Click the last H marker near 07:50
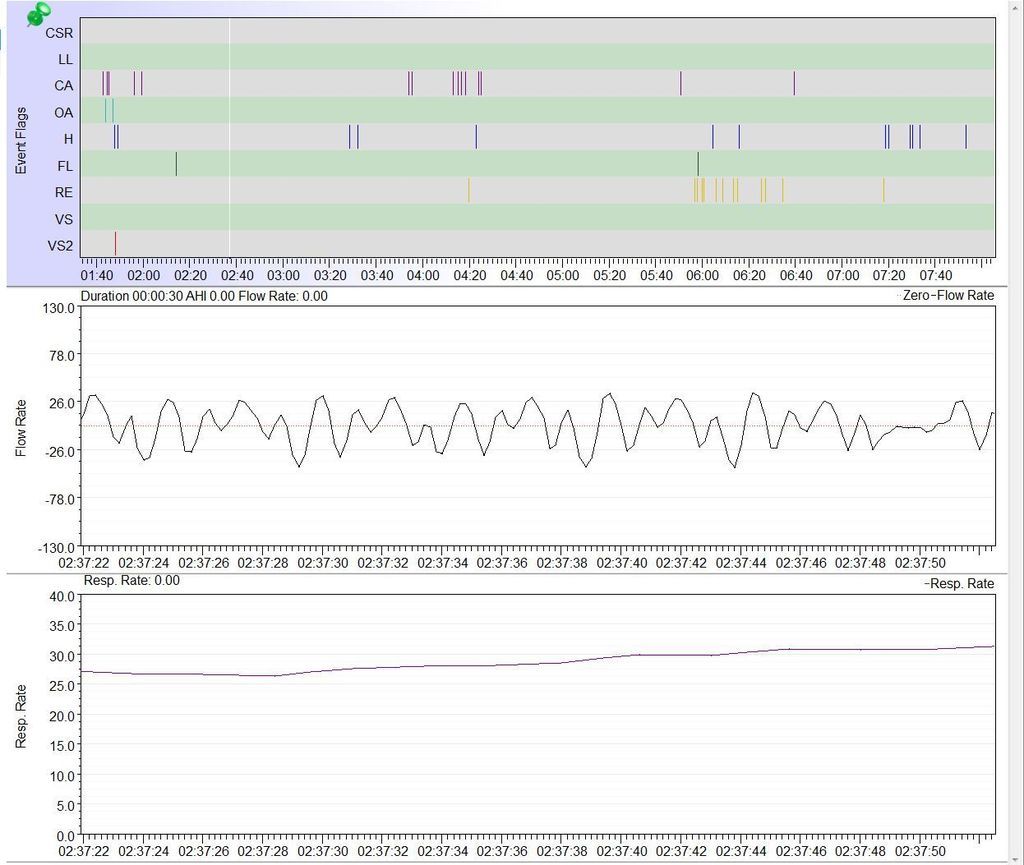The width and height of the screenshot is (1024, 865). click(x=966, y=136)
